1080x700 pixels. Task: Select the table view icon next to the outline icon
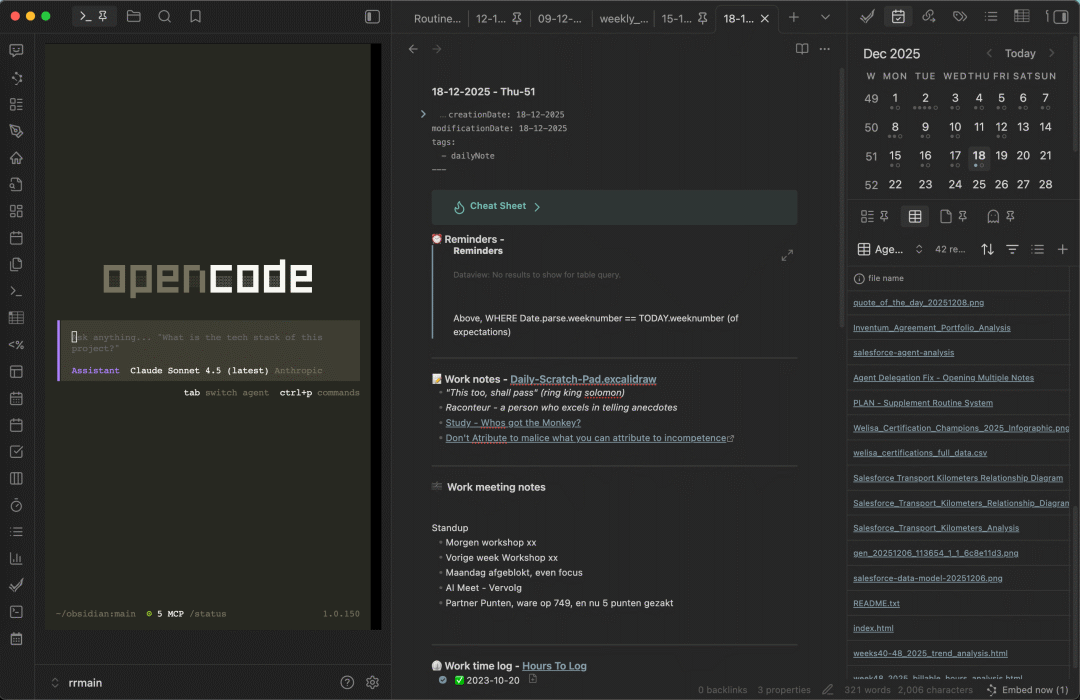point(1022,17)
